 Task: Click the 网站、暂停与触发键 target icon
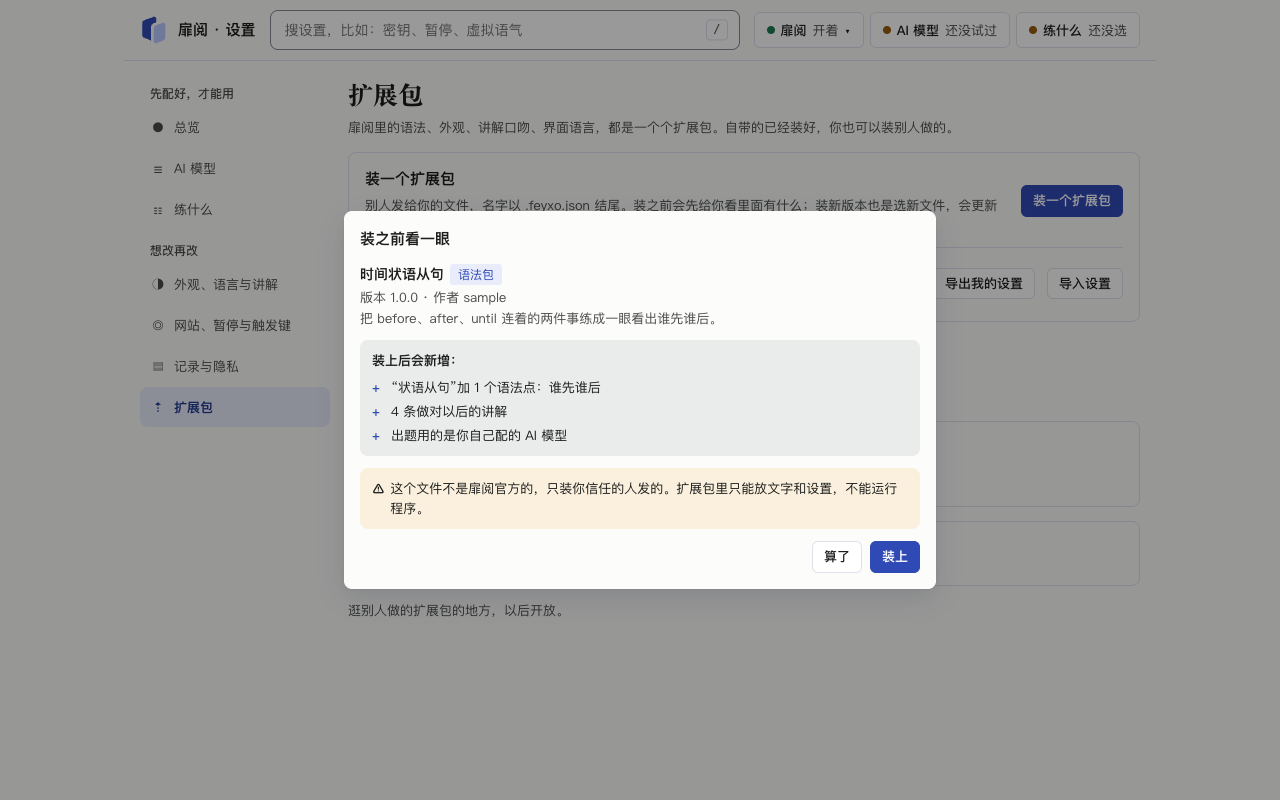coord(158,325)
